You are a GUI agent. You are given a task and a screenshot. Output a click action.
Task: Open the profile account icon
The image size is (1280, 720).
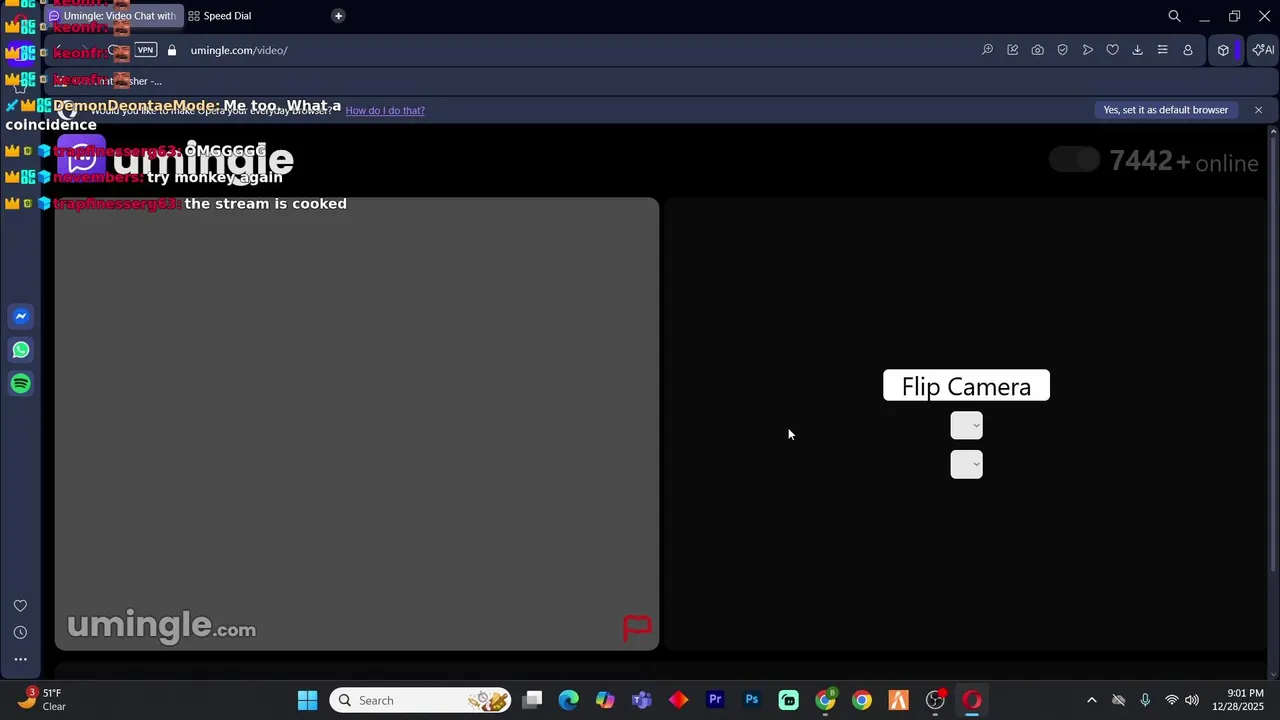coord(1187,50)
